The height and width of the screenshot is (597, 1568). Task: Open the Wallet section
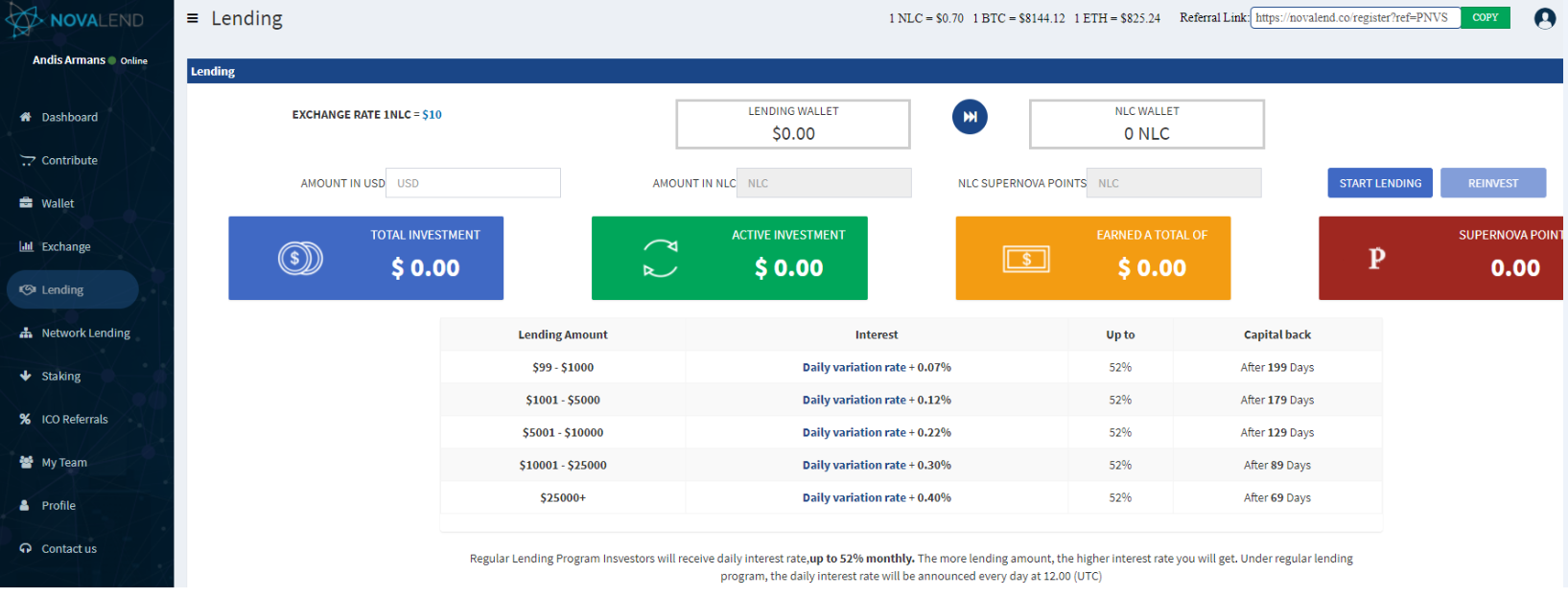pyautogui.click(x=58, y=203)
